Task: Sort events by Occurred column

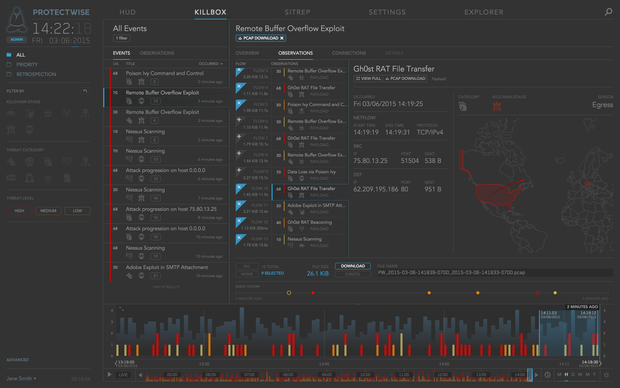Action: click(210, 64)
